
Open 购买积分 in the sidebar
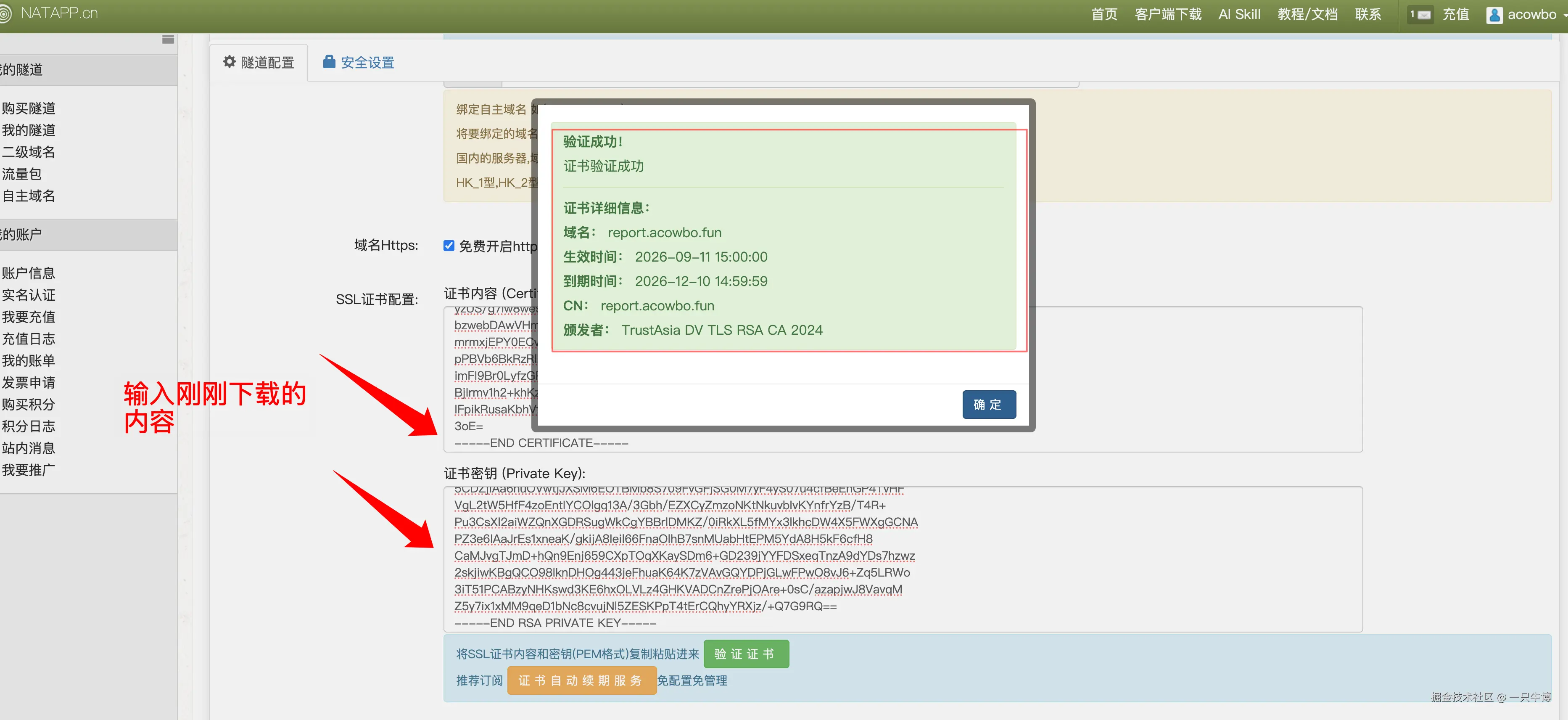coord(28,405)
